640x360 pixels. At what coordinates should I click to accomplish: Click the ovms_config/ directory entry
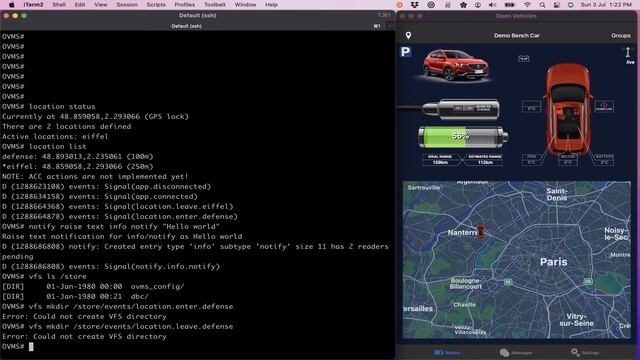tap(158, 287)
